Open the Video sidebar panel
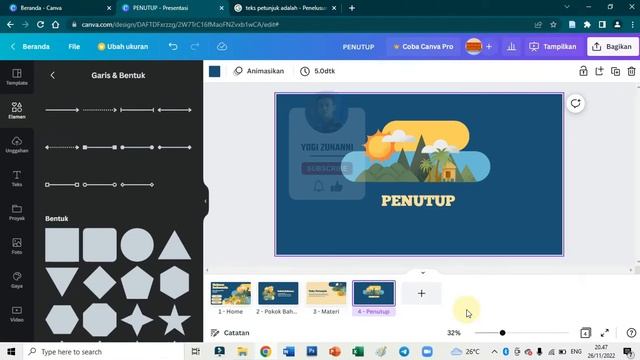 tap(17, 314)
